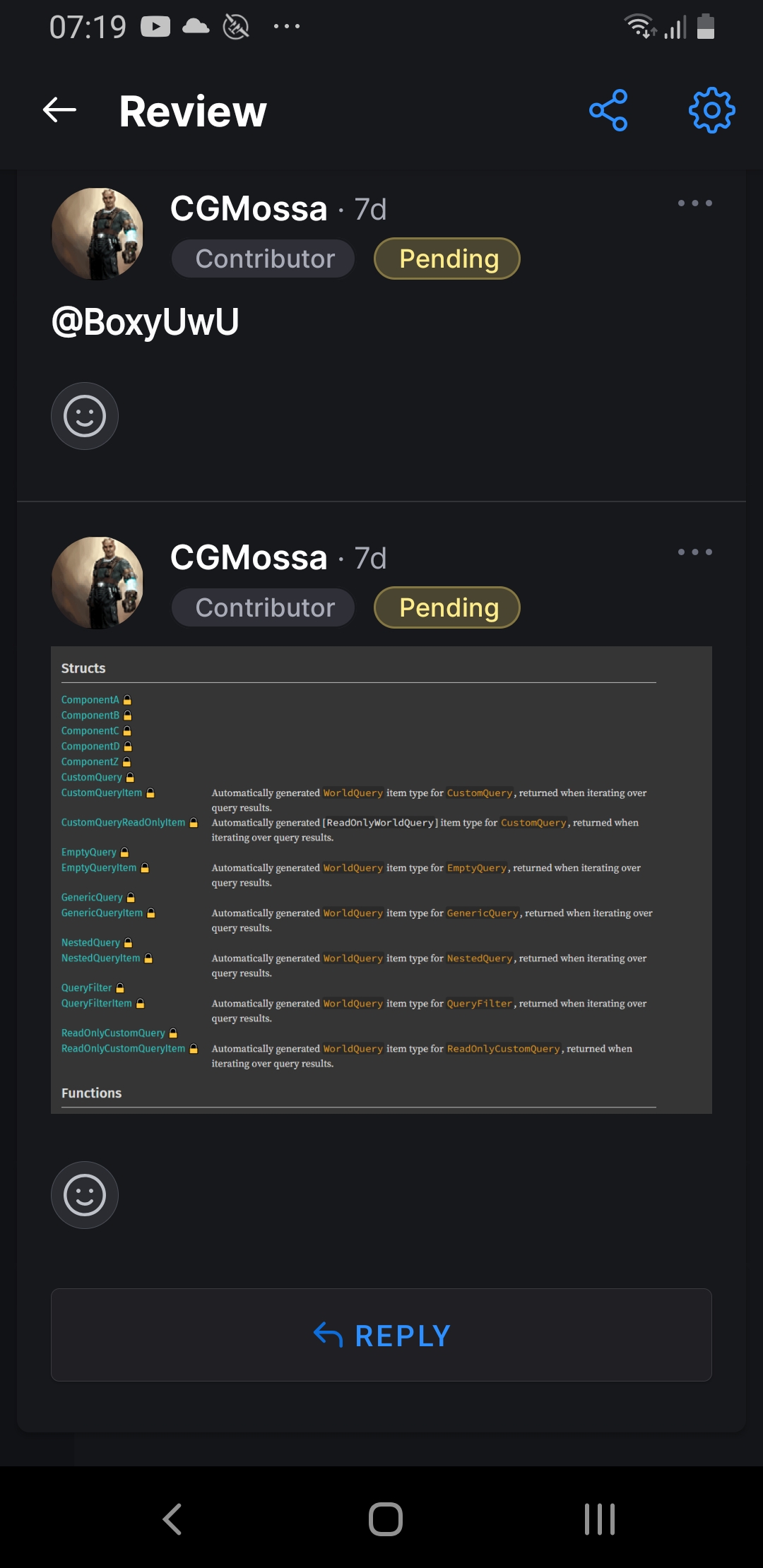Screen dimensions: 763x1568
Task: Tap the Pending review status badge
Action: pyautogui.click(x=447, y=259)
